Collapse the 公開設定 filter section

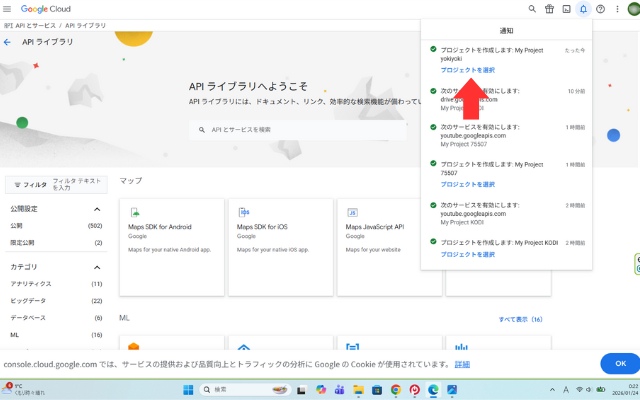(97, 210)
